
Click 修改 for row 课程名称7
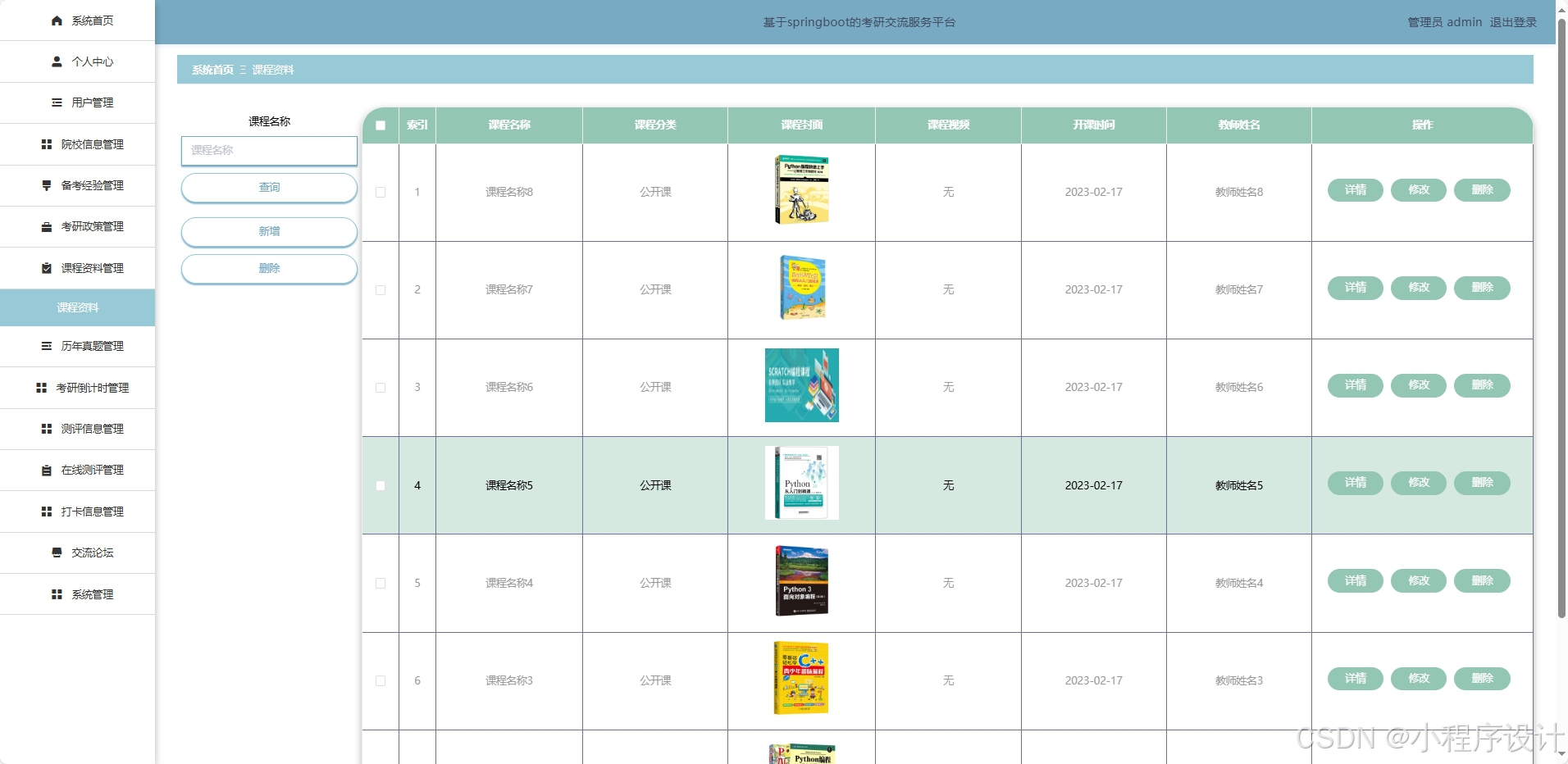tap(1419, 288)
